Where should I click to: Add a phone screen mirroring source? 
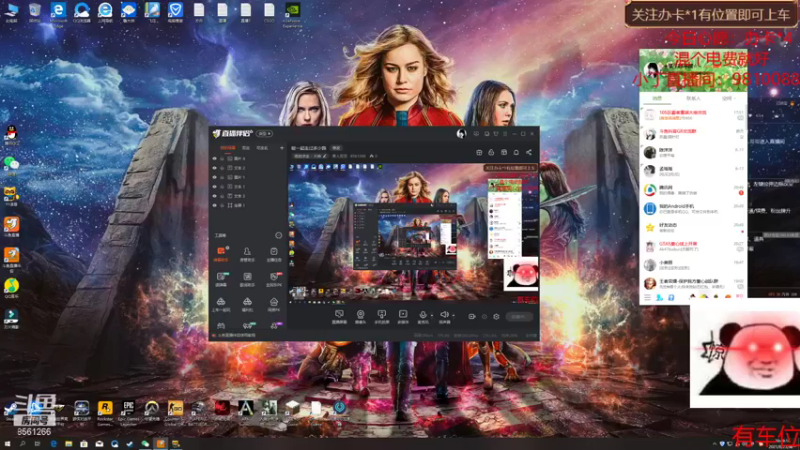point(382,317)
